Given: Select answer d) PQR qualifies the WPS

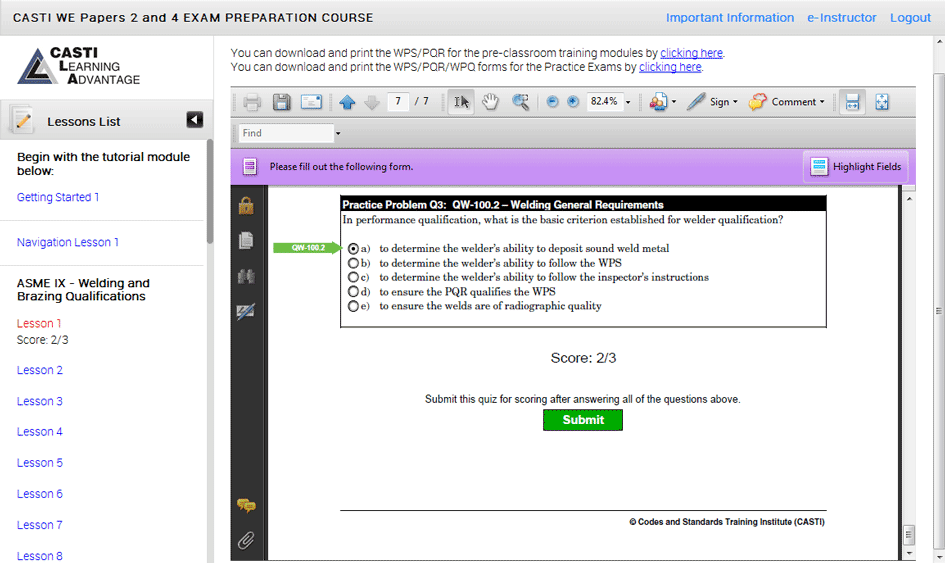Looking at the screenshot, I should pos(353,292).
